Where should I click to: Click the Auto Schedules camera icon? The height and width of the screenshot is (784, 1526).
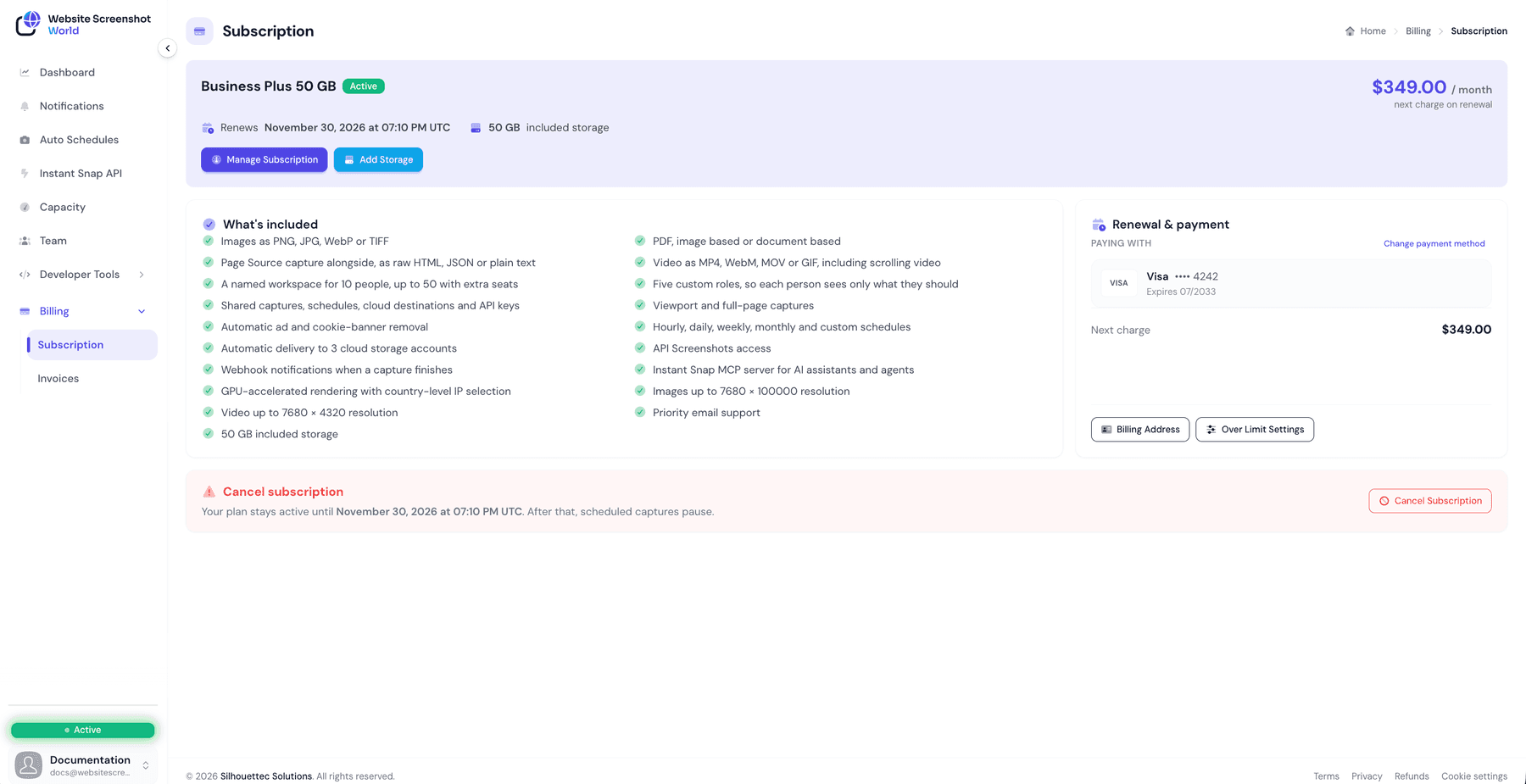click(x=25, y=140)
